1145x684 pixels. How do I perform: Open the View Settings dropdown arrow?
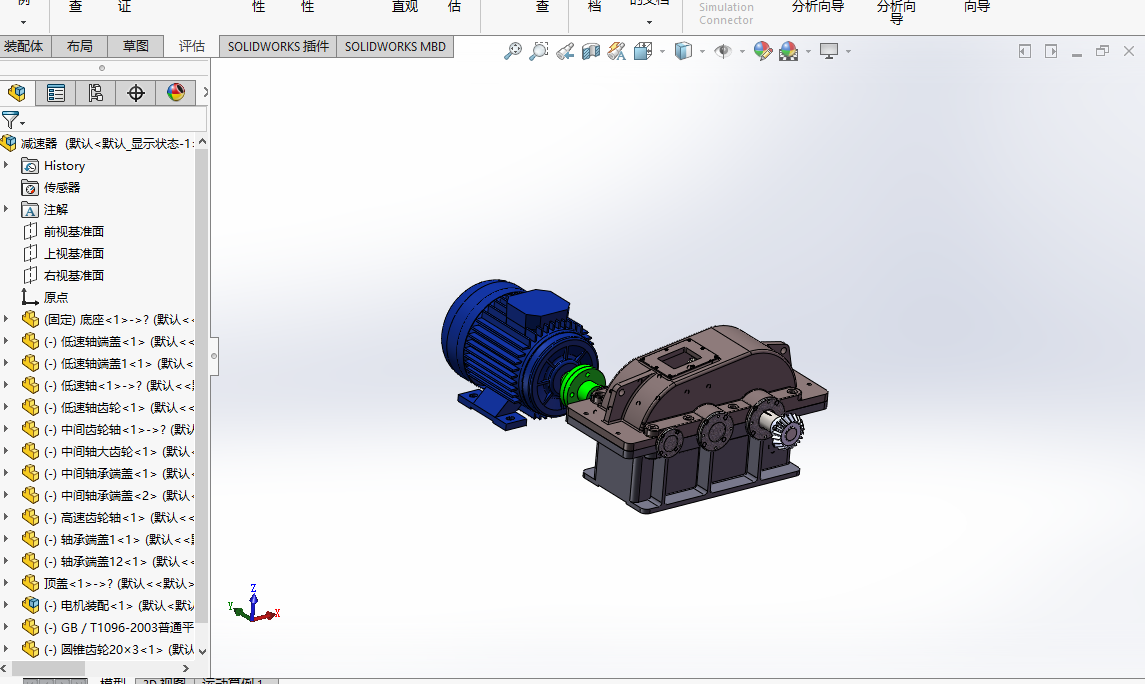pyautogui.click(x=848, y=51)
